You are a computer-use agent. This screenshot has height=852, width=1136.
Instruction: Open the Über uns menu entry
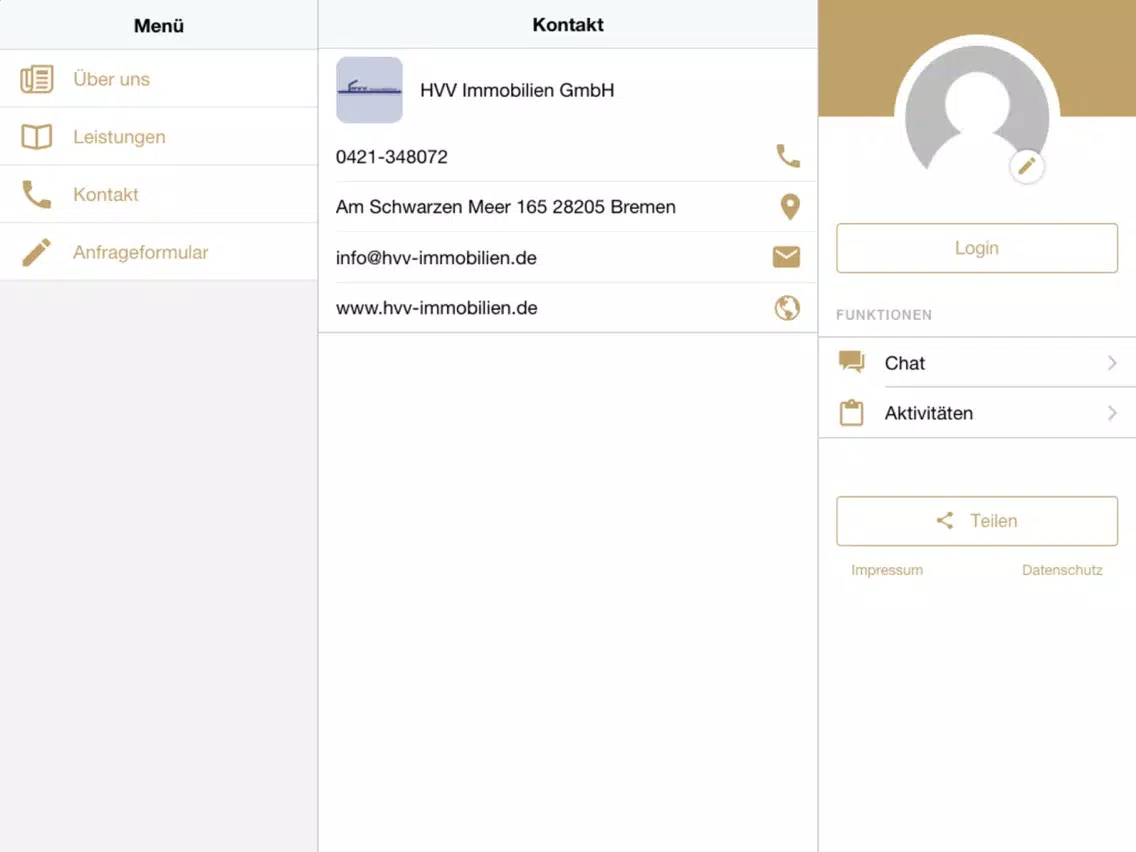[159, 79]
